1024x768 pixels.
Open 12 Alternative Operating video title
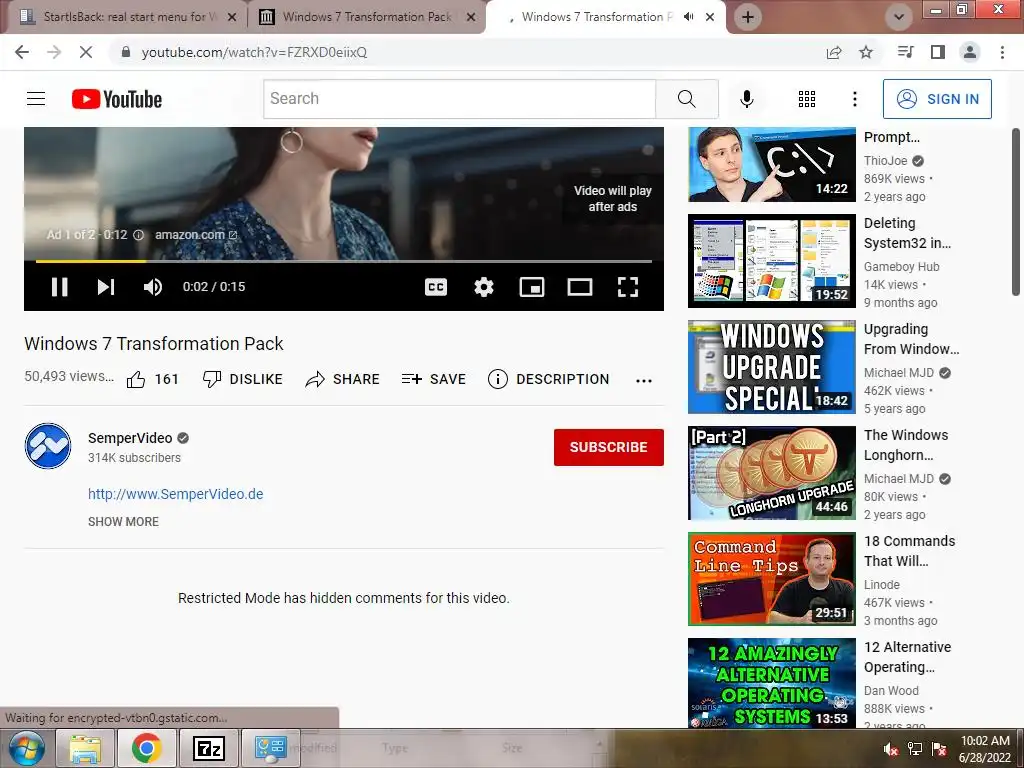[x=908, y=657]
